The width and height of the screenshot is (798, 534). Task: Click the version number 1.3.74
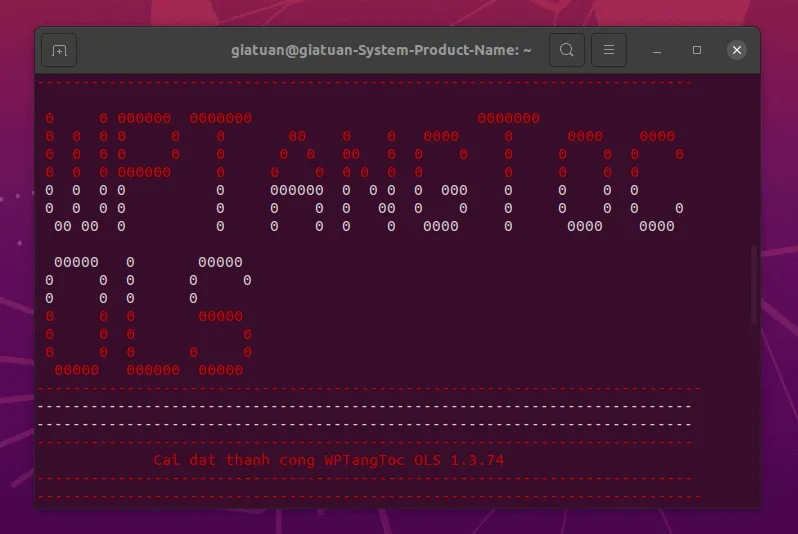click(478, 461)
